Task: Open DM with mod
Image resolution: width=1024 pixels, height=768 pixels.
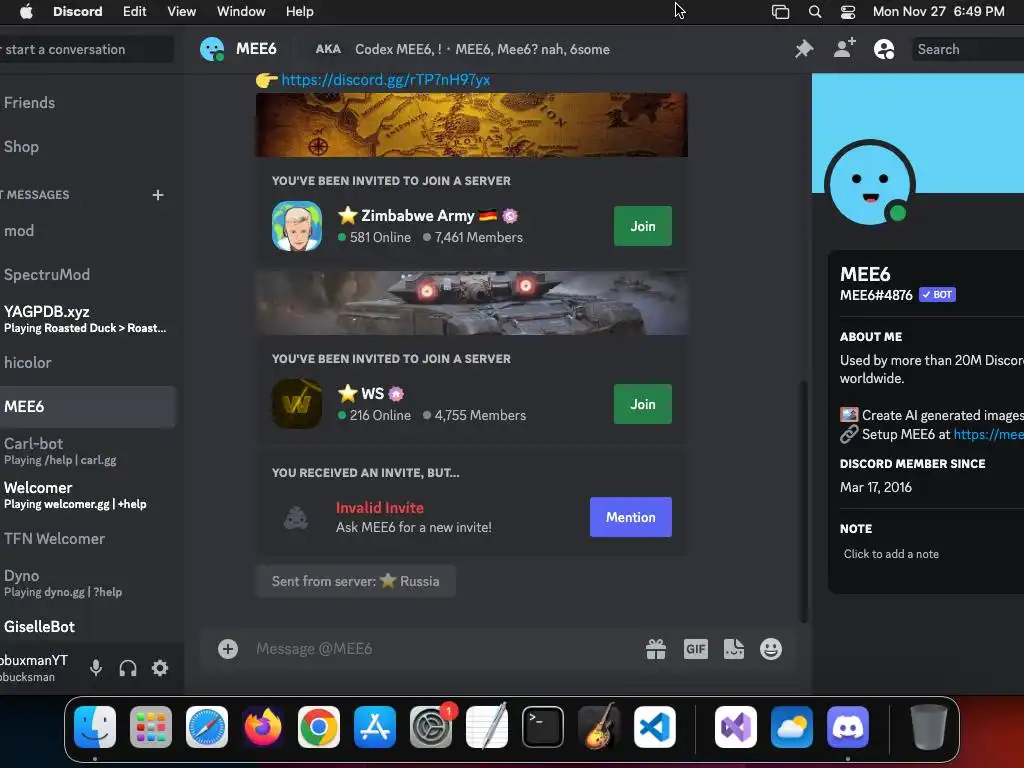Action: tap(88, 231)
